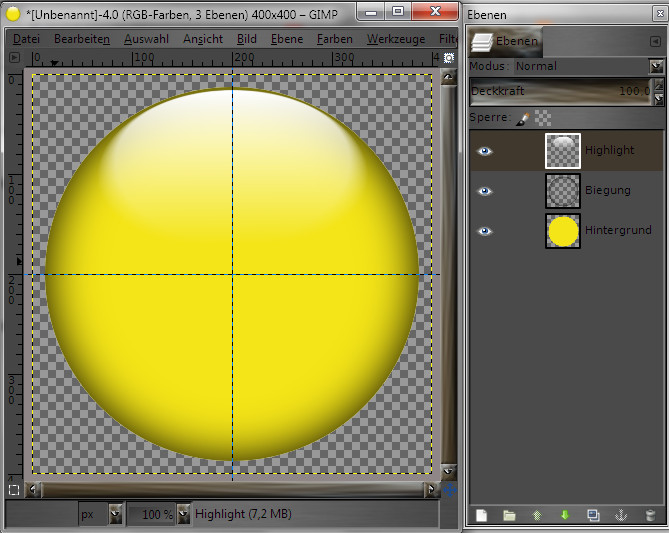This screenshot has width=669, height=533.
Task: Select the Hintergrund layer thumbnail
Action: tap(563, 230)
